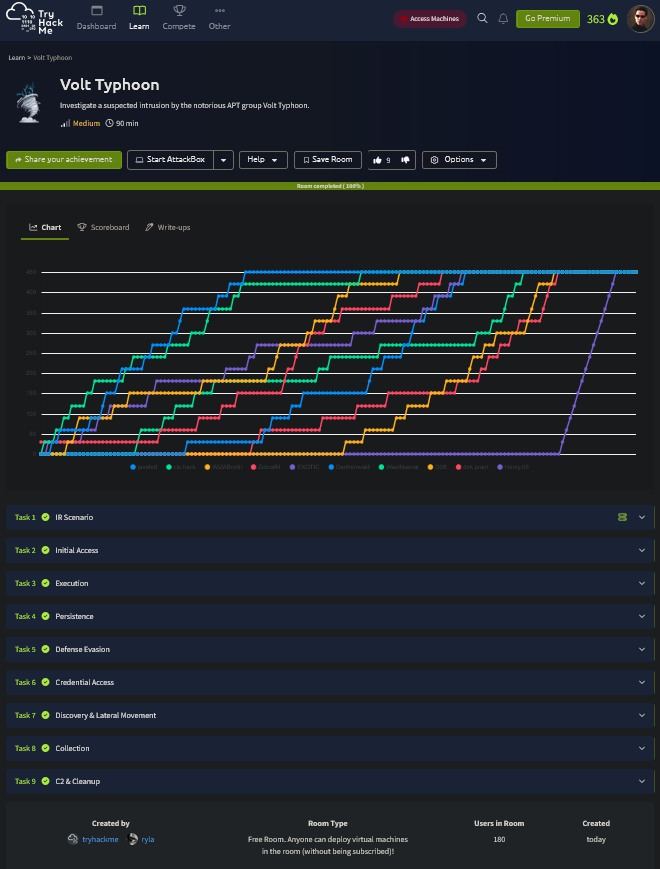Switch to the Scoreboard tab
The height and width of the screenshot is (869, 660).
coord(104,227)
